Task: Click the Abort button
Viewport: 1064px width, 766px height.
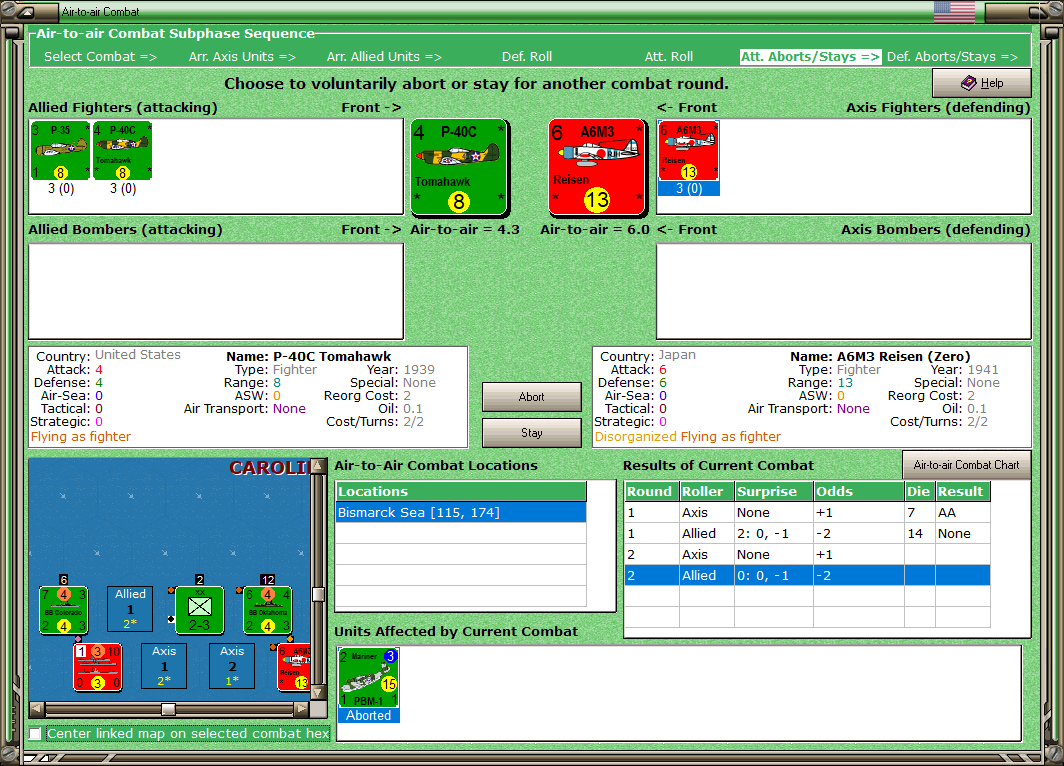Action: tap(531, 397)
